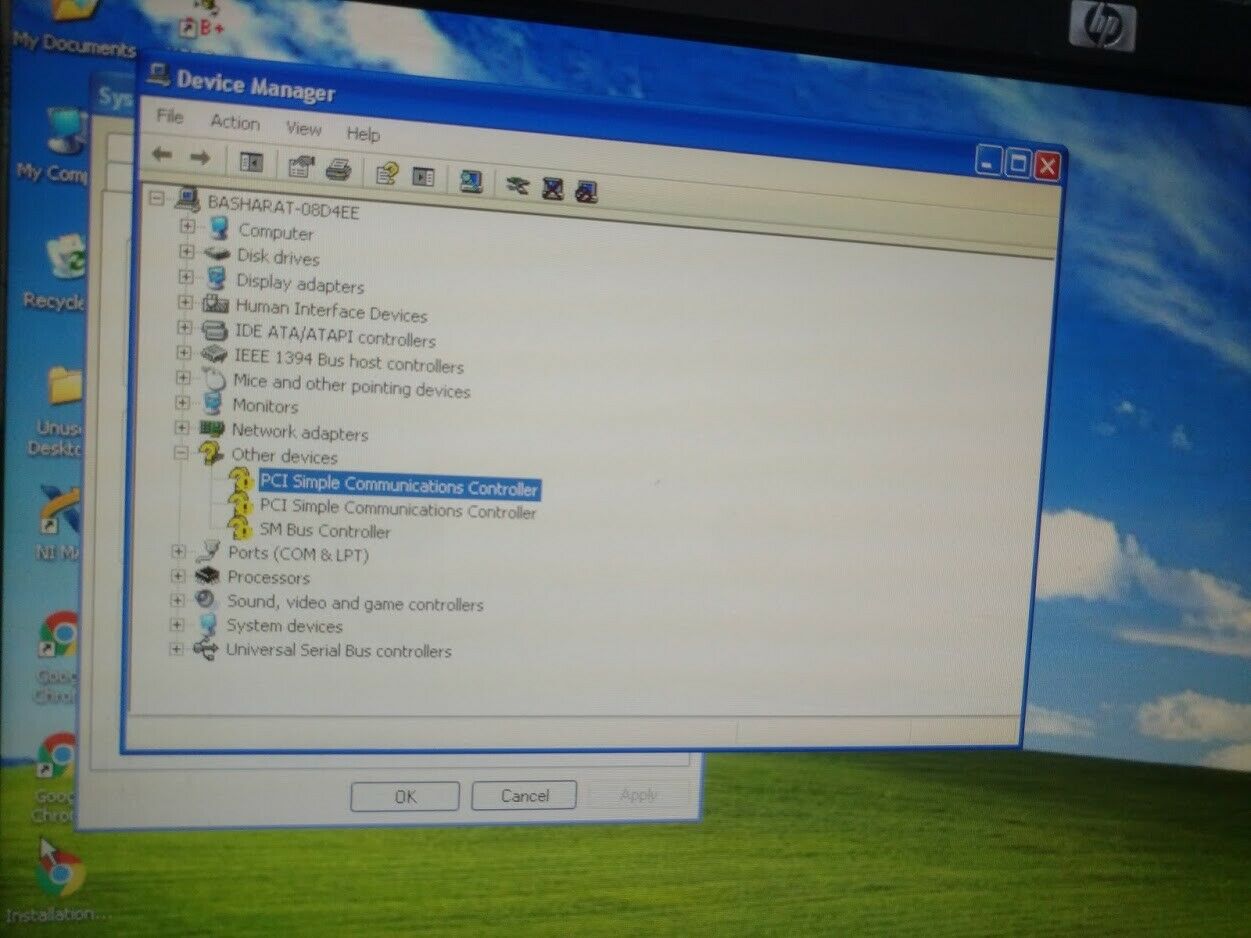Image resolution: width=1251 pixels, height=938 pixels.
Task: Collapse the Other devices category
Action: pos(181,452)
